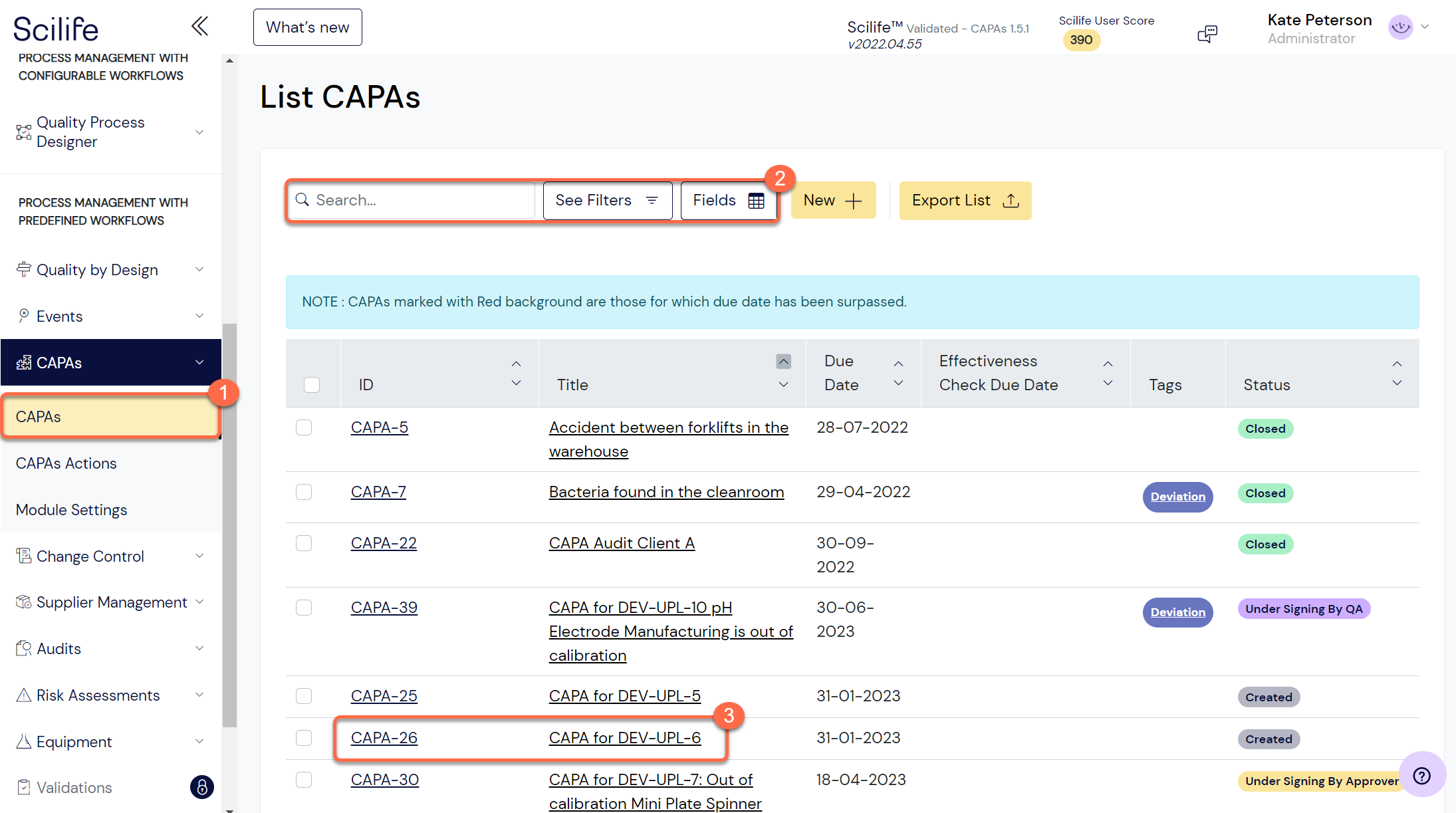Sort Title column ascending (highlighted arrow)
This screenshot has width=1456, height=813.
point(784,361)
